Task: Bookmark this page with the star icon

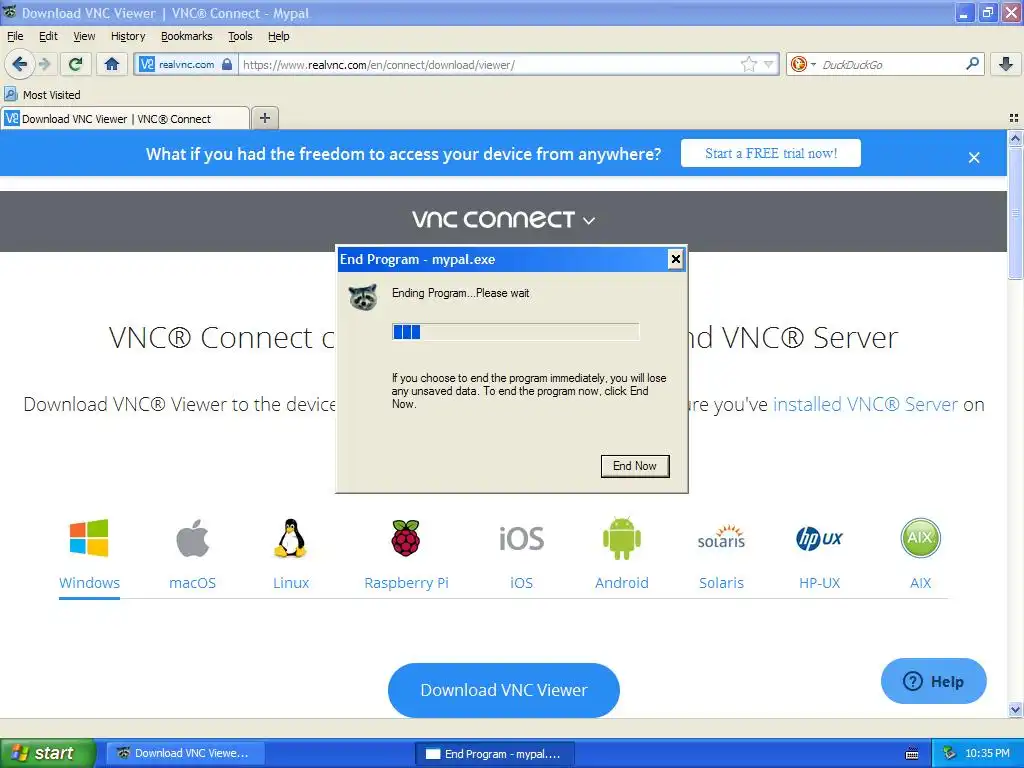Action: pos(748,64)
